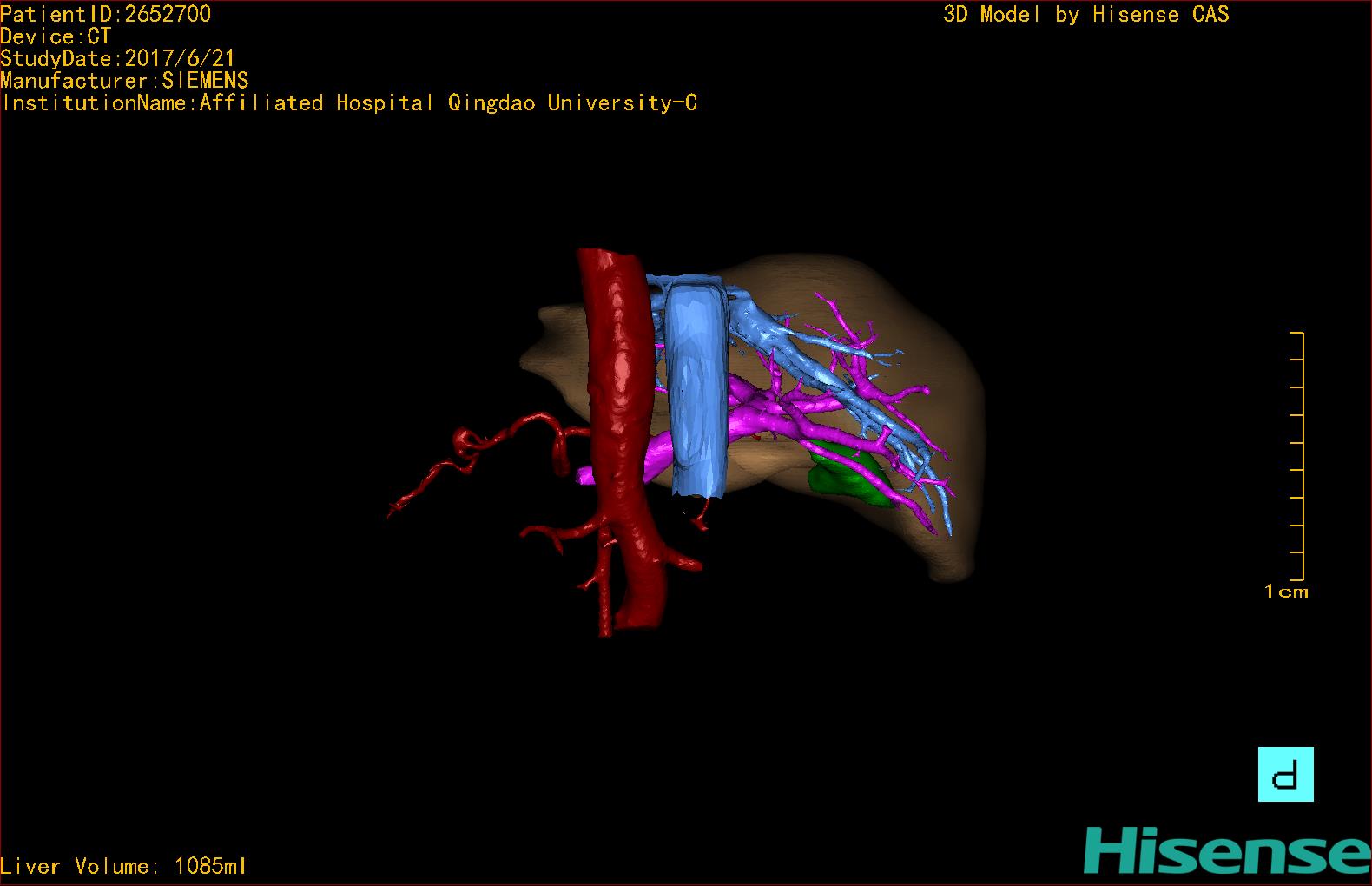Click the 'Liver Volume: 1085ml' readout
1372x886 pixels.
(124, 866)
